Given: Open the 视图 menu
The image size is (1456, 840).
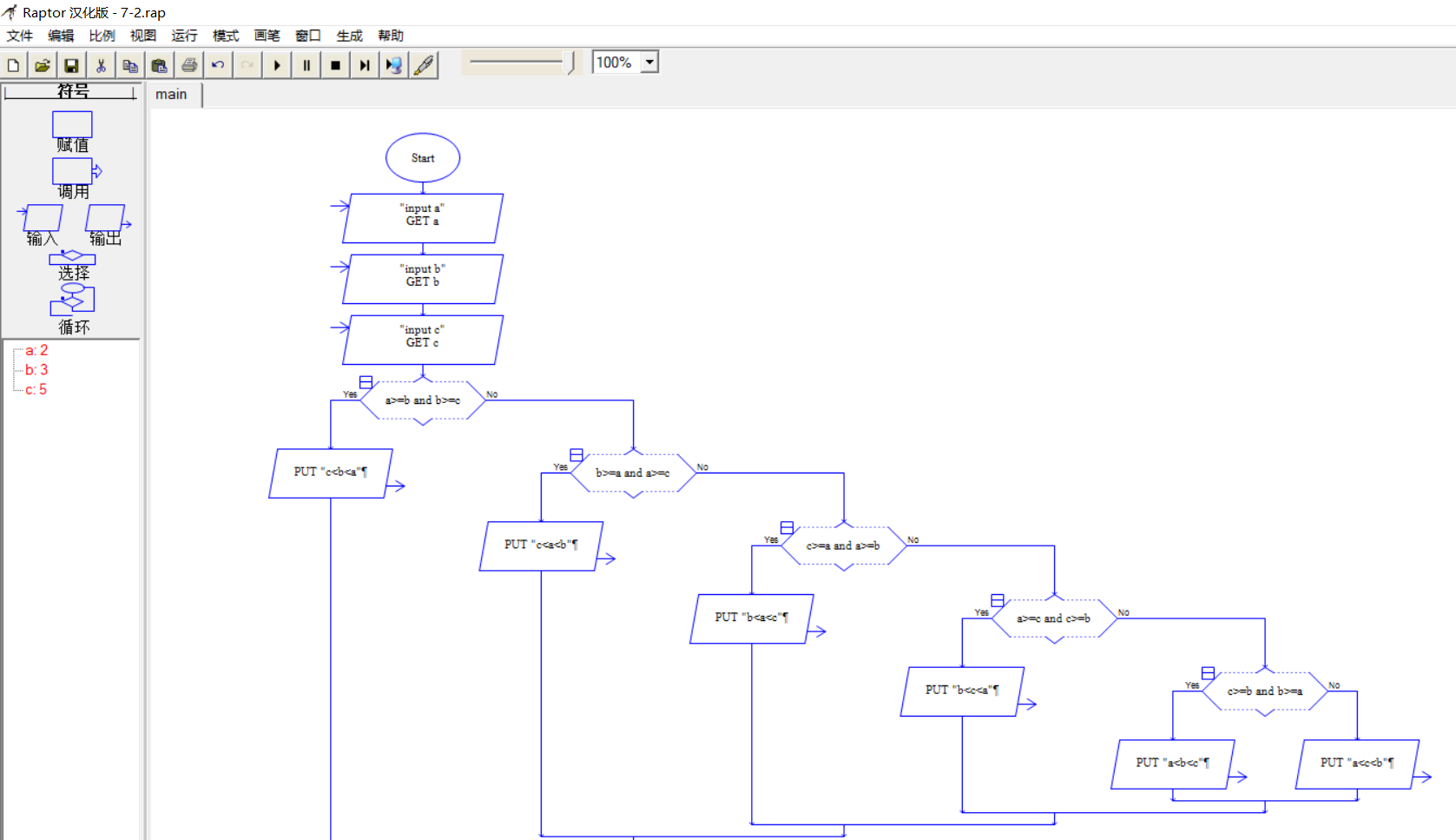Looking at the screenshot, I should coord(143,36).
